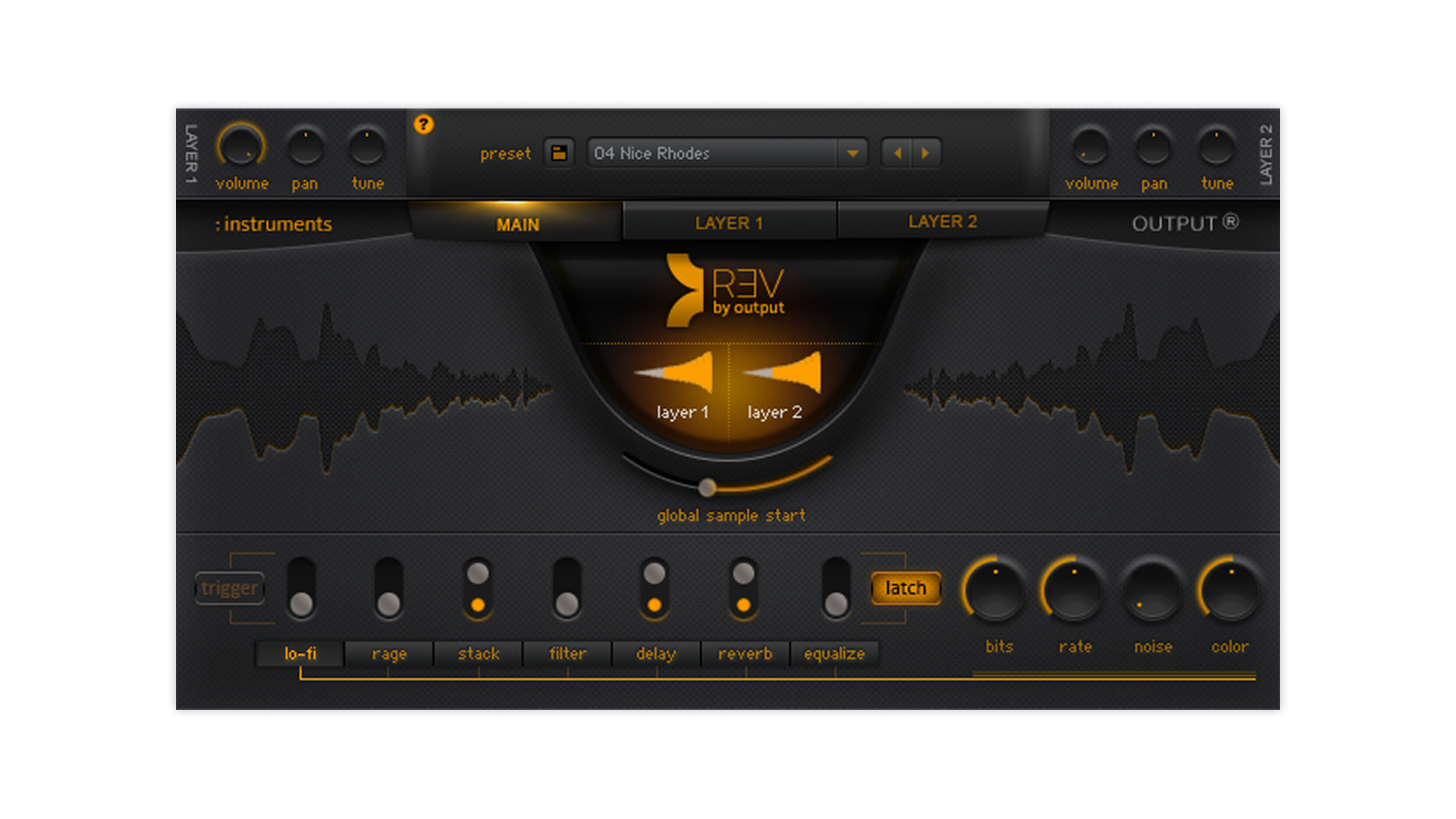Go to previous preset with left arrow

[x=897, y=153]
